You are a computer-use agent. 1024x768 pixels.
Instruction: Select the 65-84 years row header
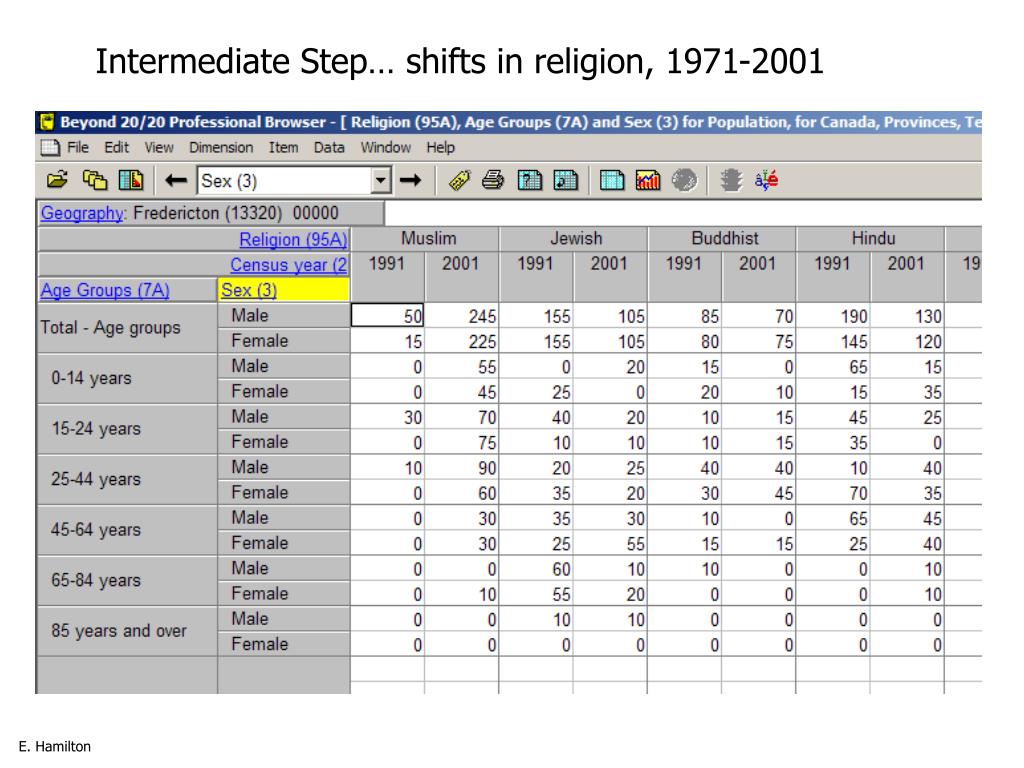click(x=127, y=581)
